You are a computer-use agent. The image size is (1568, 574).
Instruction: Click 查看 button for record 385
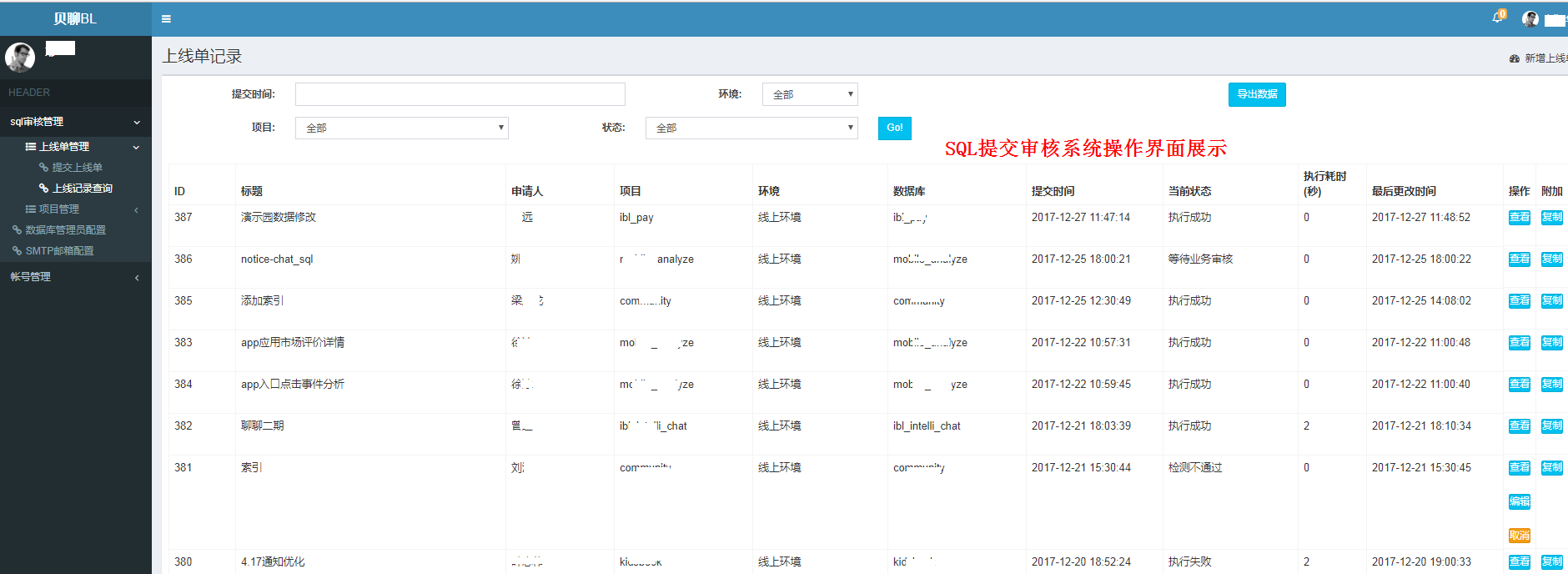click(1520, 301)
